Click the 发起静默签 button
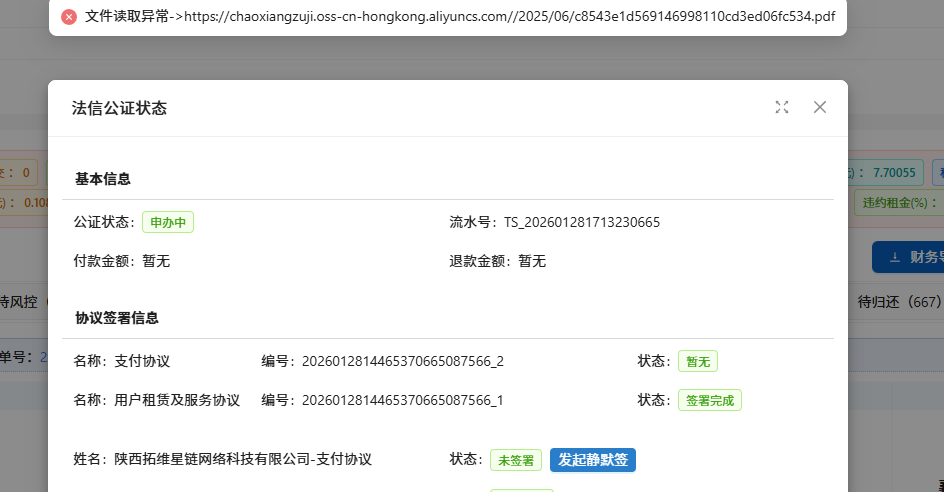Viewport: 944px width, 492px height. point(593,460)
